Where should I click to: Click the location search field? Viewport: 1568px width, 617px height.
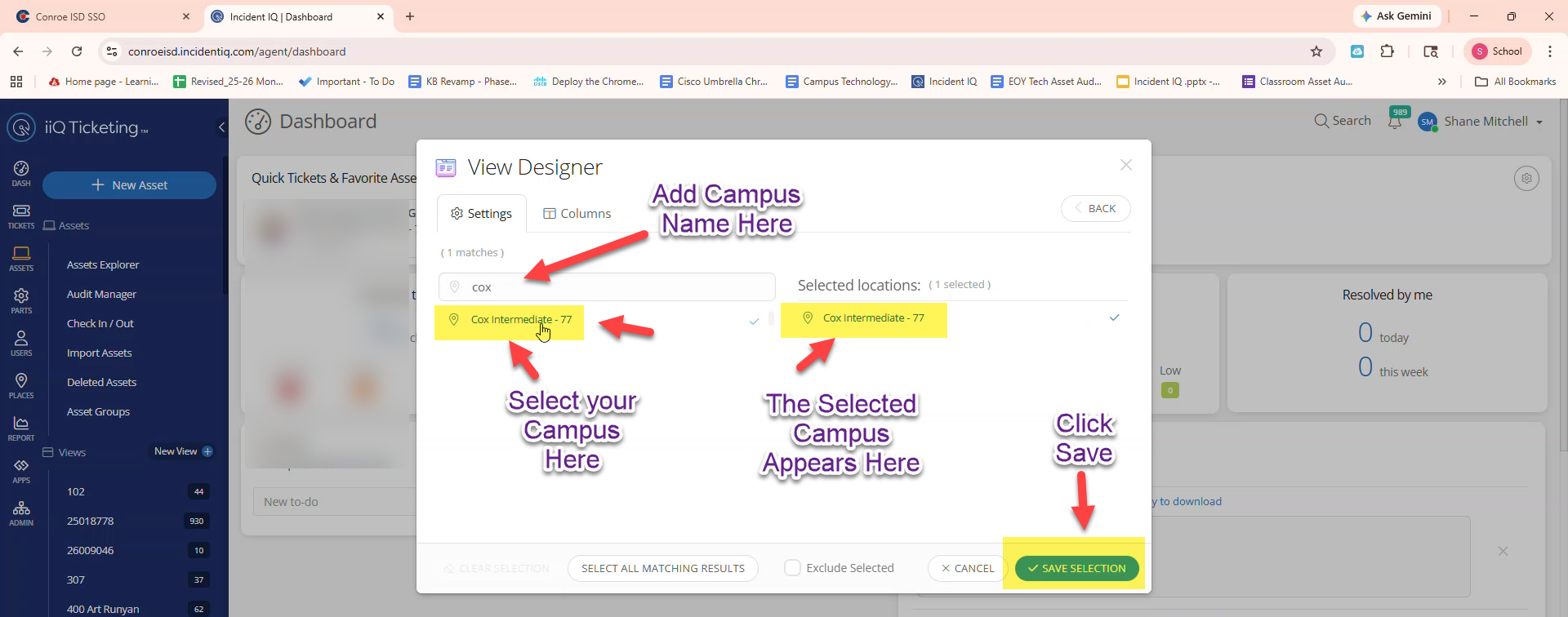coord(607,286)
